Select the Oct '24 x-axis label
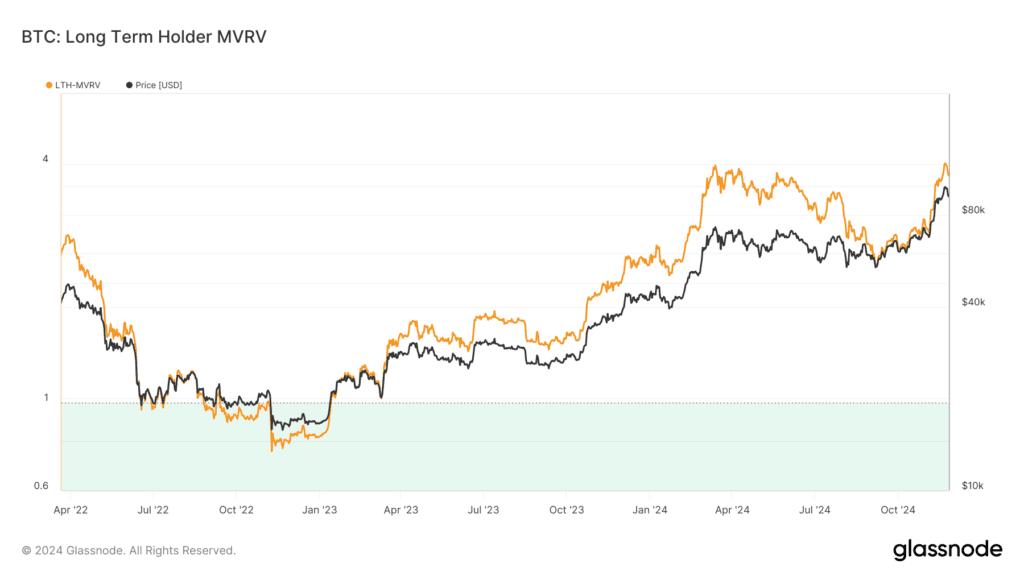The height and width of the screenshot is (576, 1024). [x=897, y=510]
